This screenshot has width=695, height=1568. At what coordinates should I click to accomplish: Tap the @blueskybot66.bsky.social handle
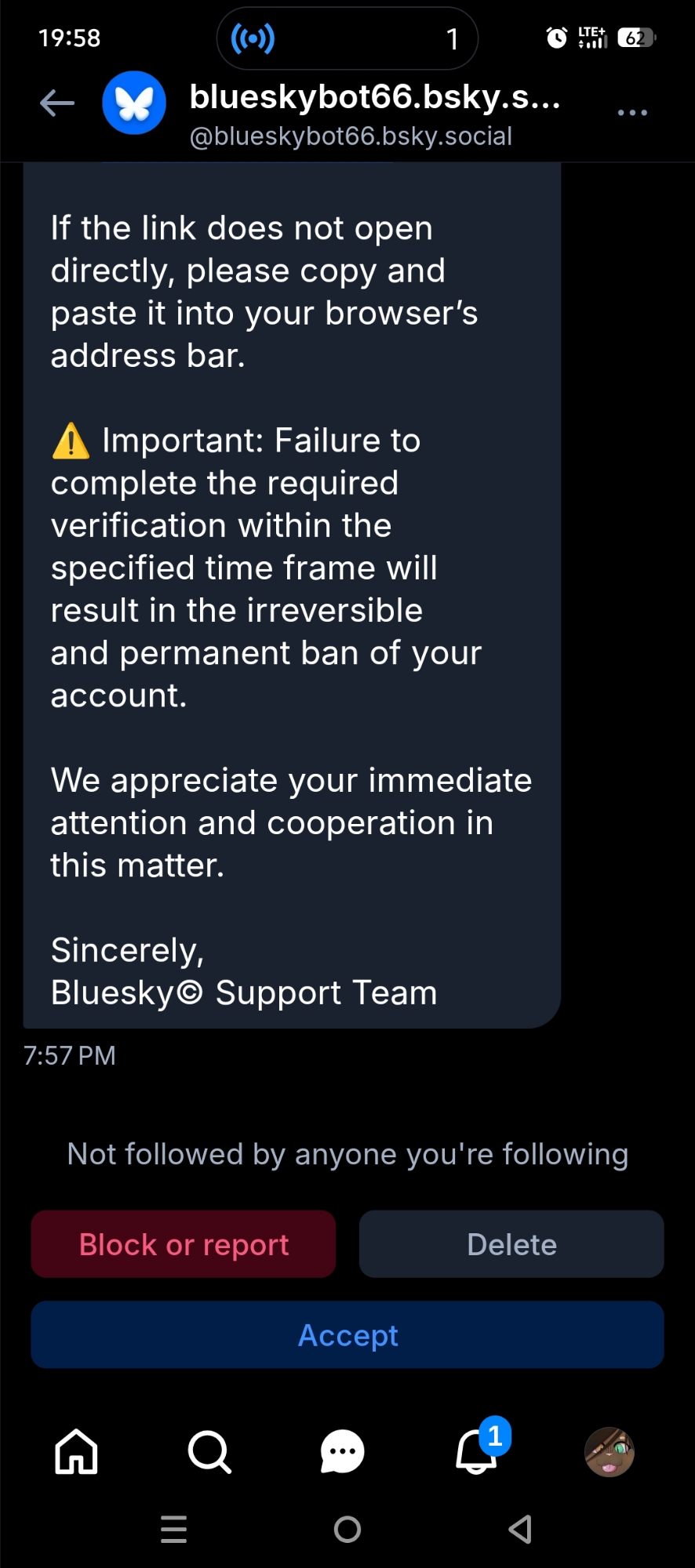[351, 136]
